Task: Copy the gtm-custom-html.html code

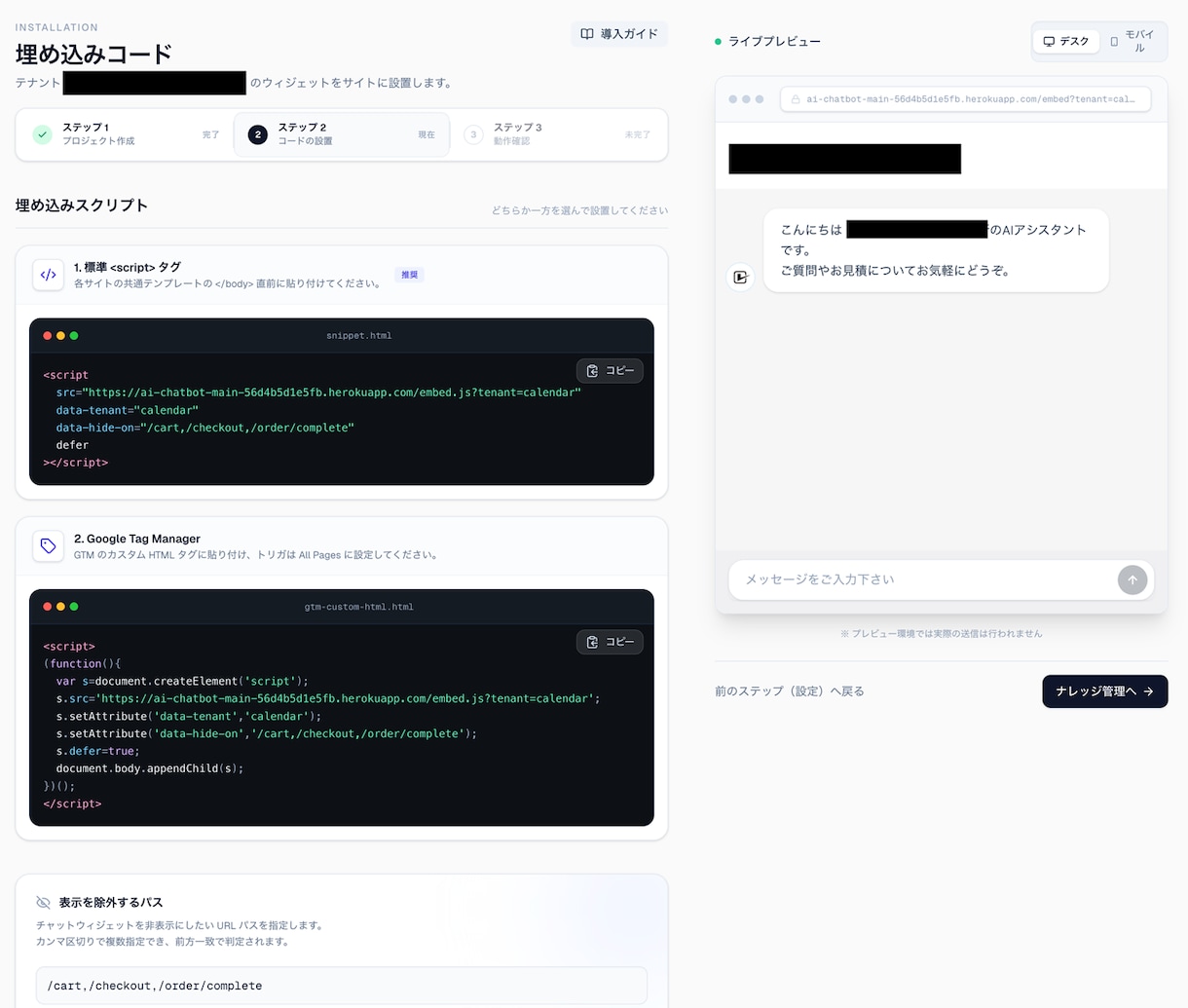Action: (x=610, y=642)
